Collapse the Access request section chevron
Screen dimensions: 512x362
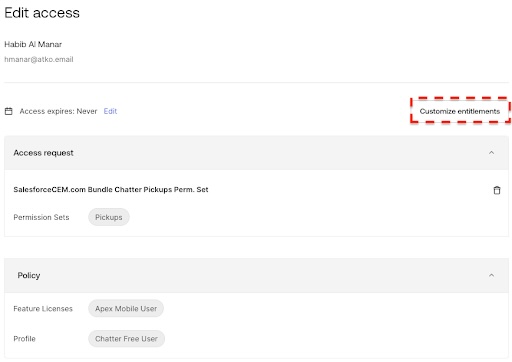pyautogui.click(x=491, y=153)
